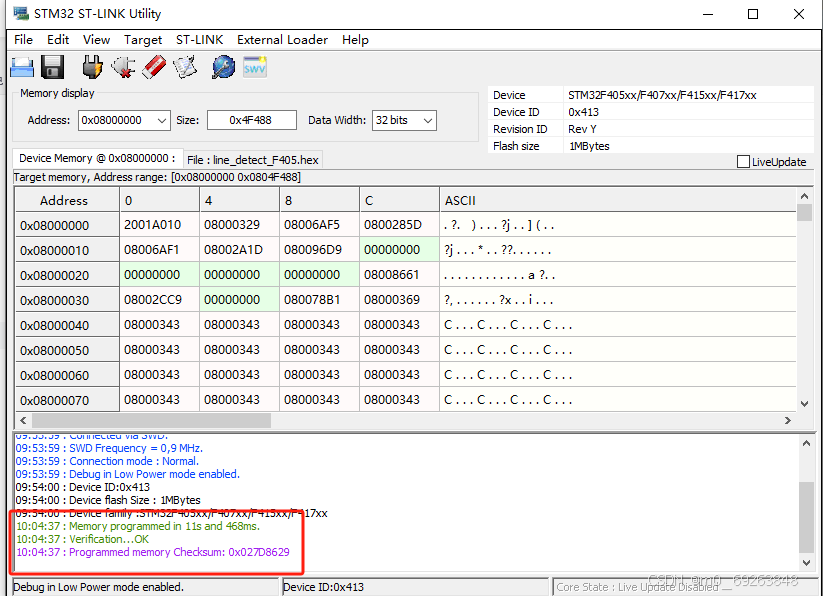Click the horizontal scrollbar left arrow

point(23,420)
